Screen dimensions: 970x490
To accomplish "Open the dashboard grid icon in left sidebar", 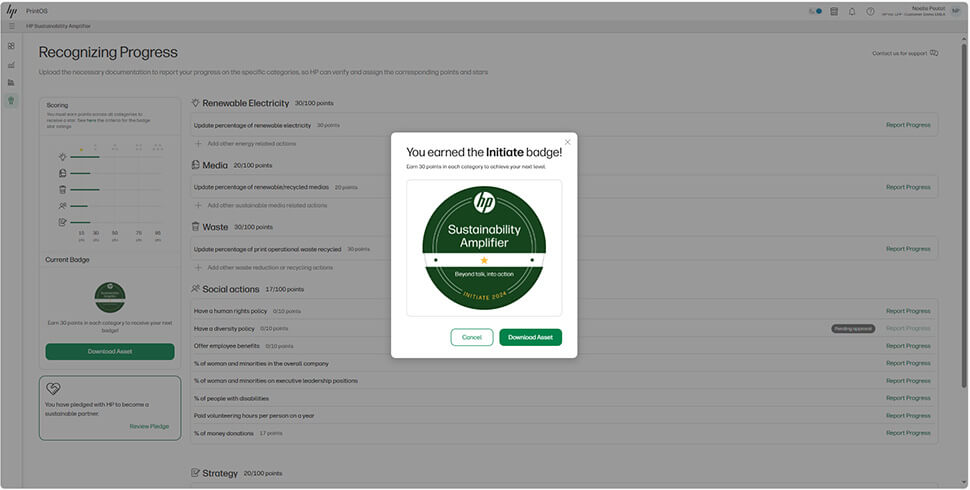I will [11, 46].
